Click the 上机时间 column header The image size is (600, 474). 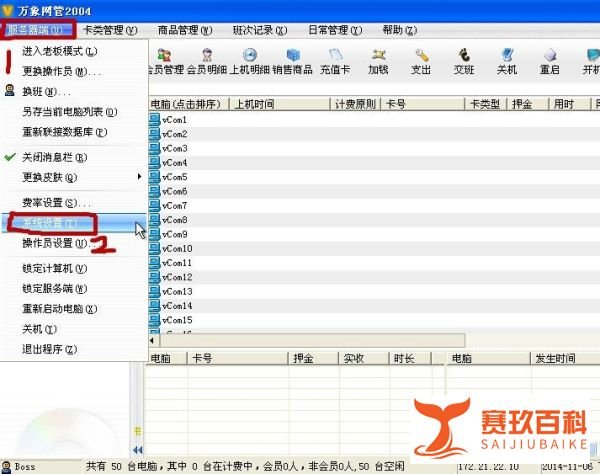pyautogui.click(x=280, y=104)
